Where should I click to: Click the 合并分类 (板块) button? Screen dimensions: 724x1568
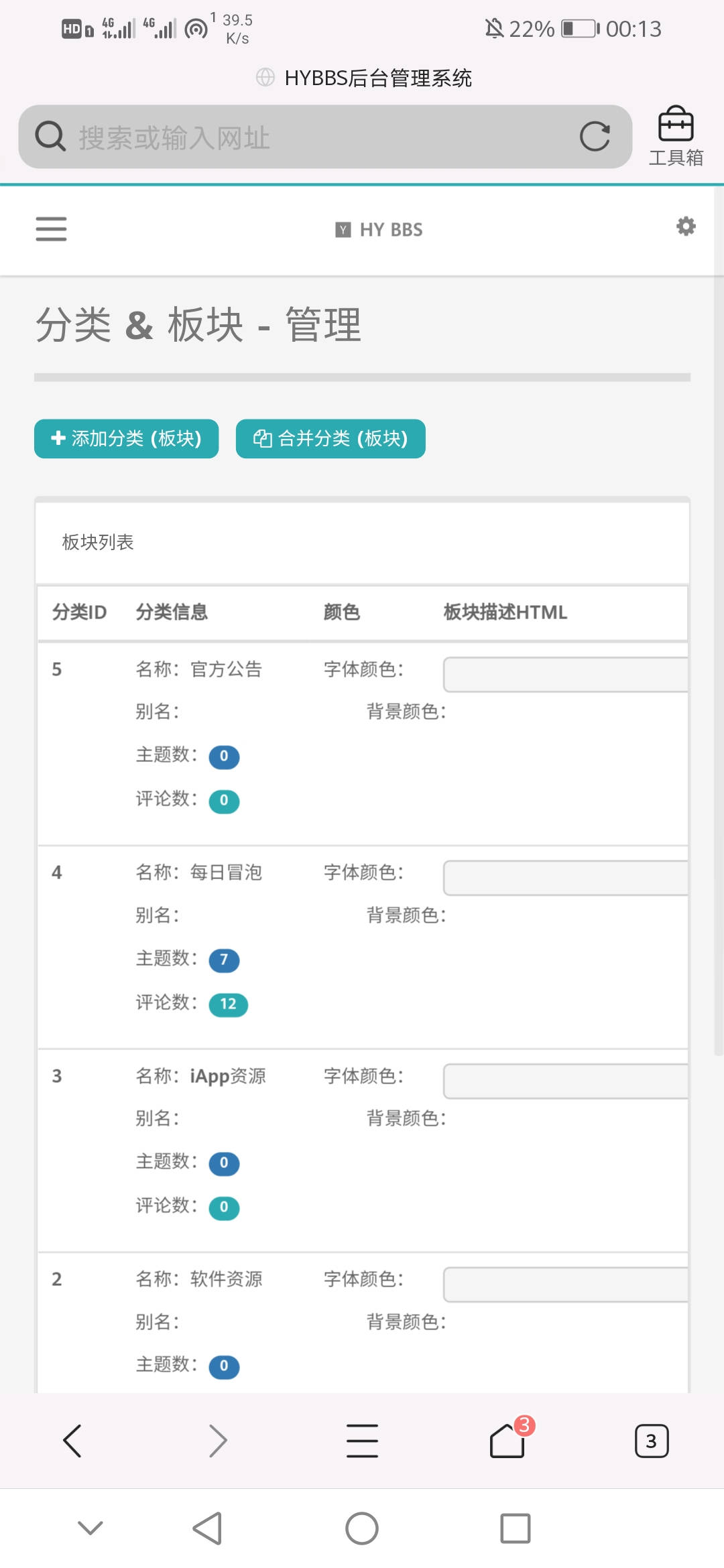coord(330,439)
